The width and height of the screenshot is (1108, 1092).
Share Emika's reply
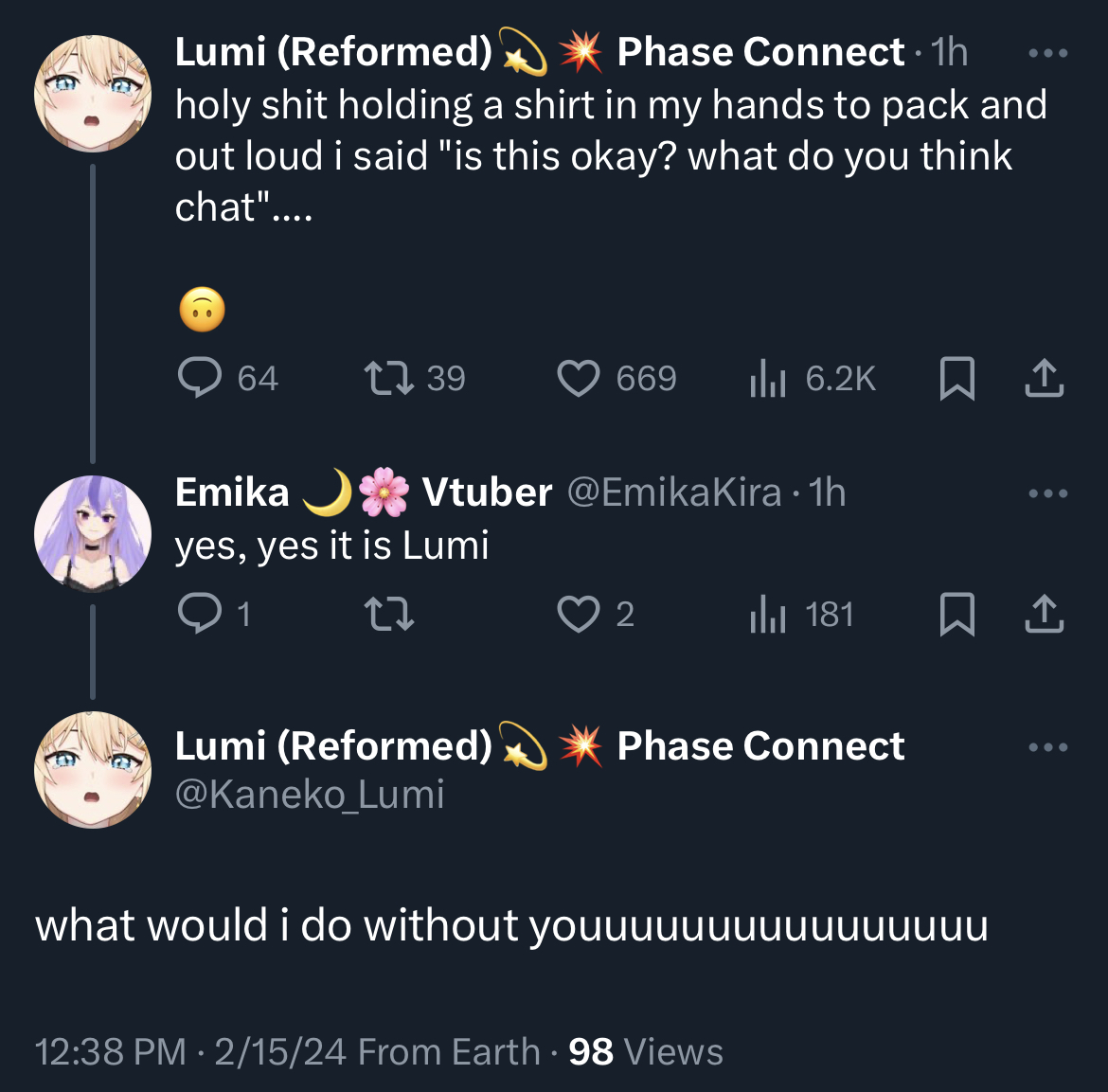click(x=1044, y=614)
